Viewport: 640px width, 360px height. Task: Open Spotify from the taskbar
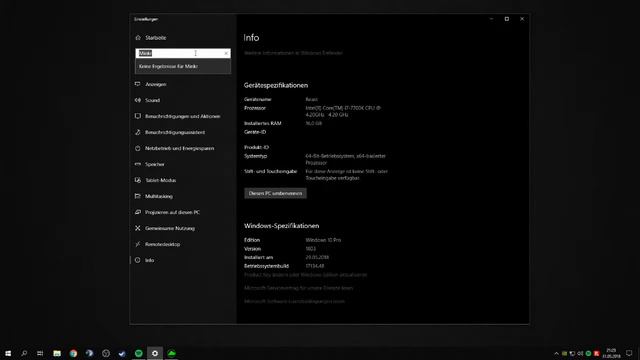pyautogui.click(x=139, y=353)
